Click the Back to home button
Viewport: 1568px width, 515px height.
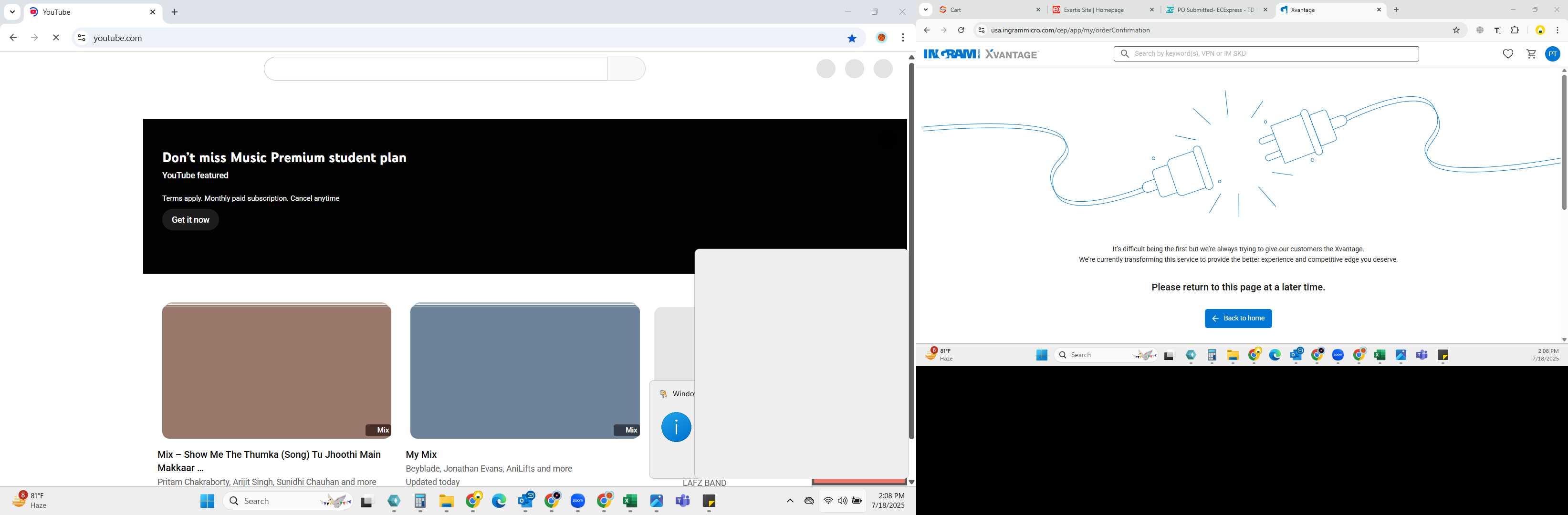click(1238, 319)
